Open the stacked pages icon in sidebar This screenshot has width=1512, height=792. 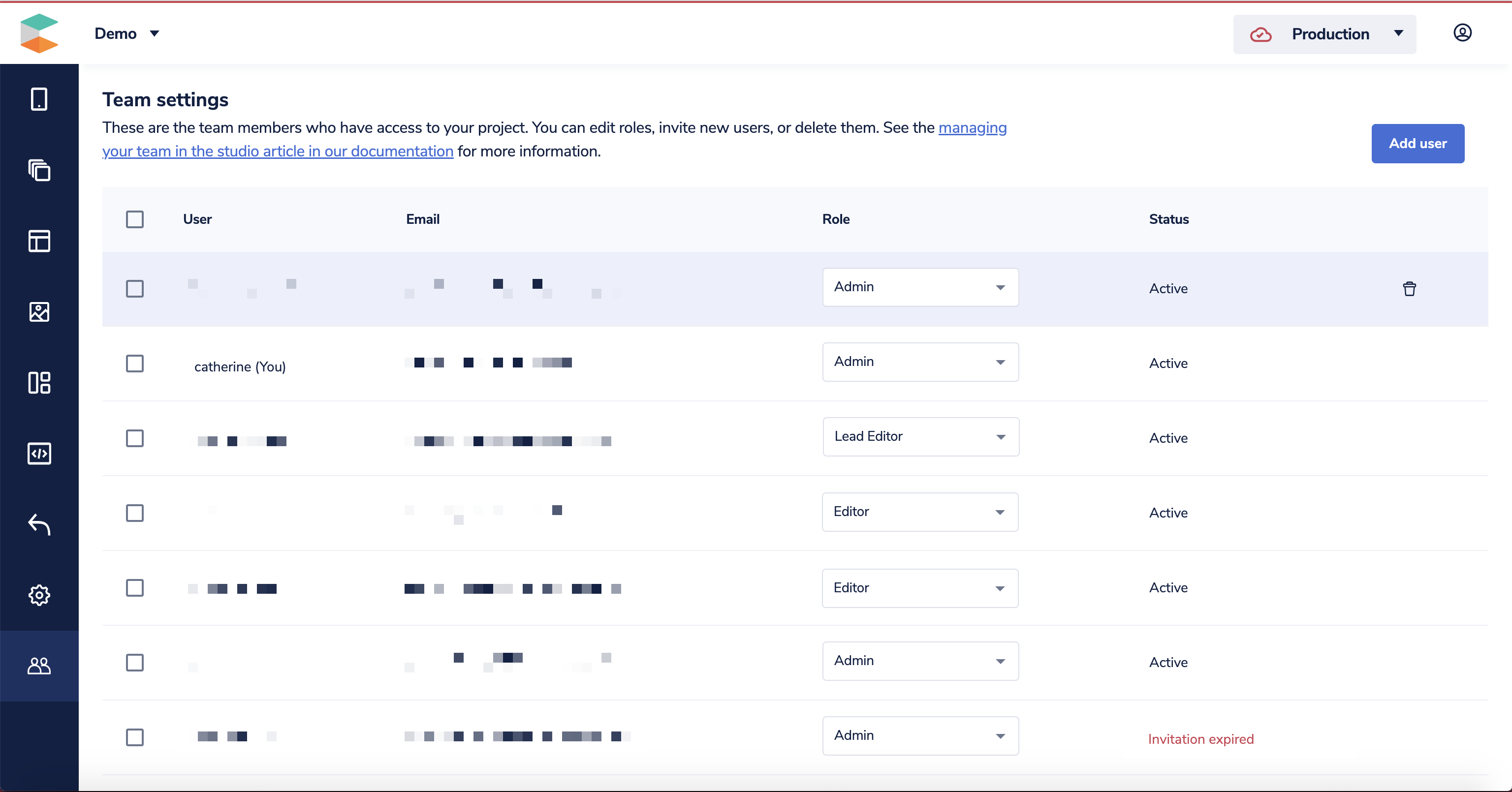(x=39, y=170)
